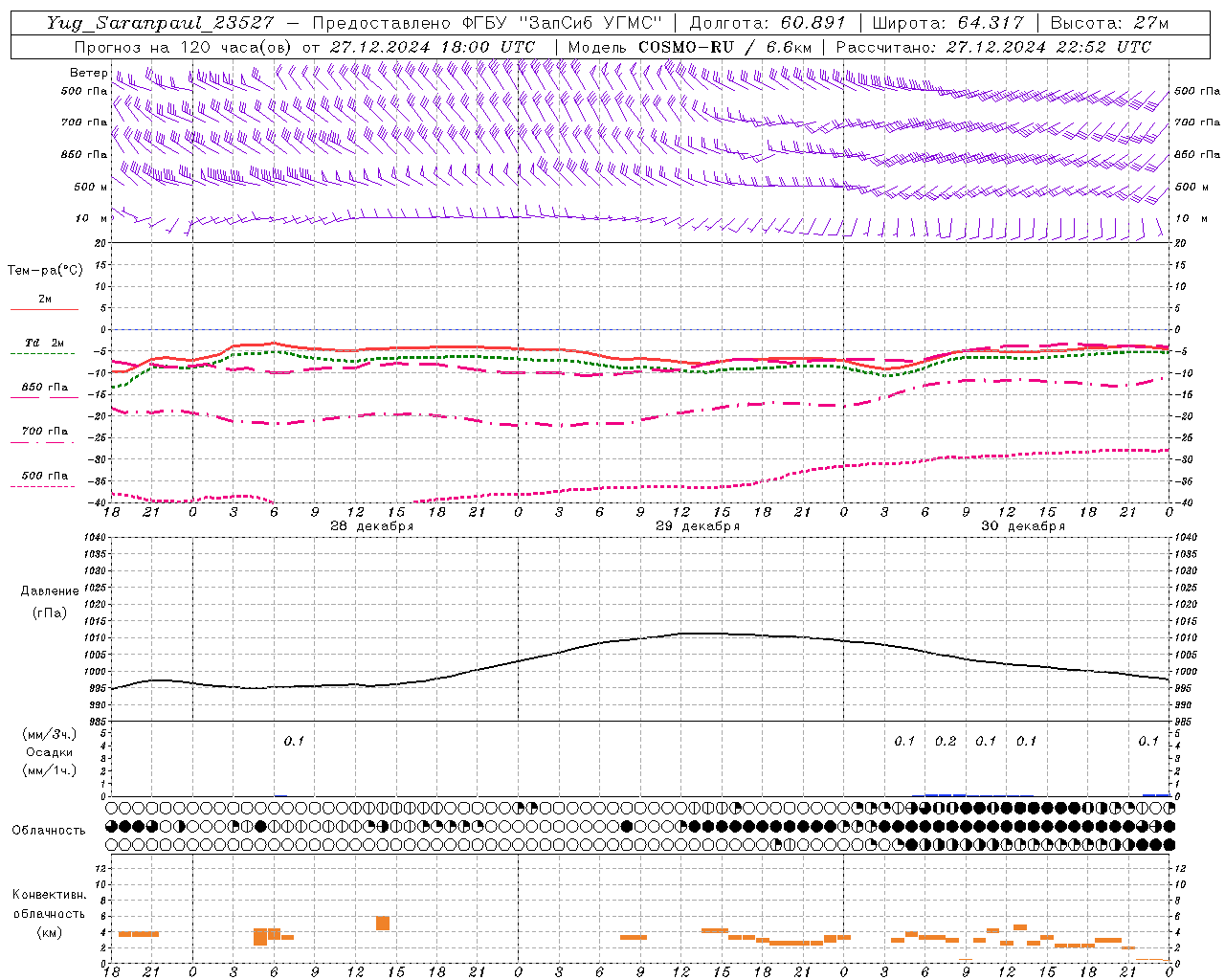Click the 0.1 precipitation value on 28 декабря
Screen dimensions: 1225x980
coord(294,741)
